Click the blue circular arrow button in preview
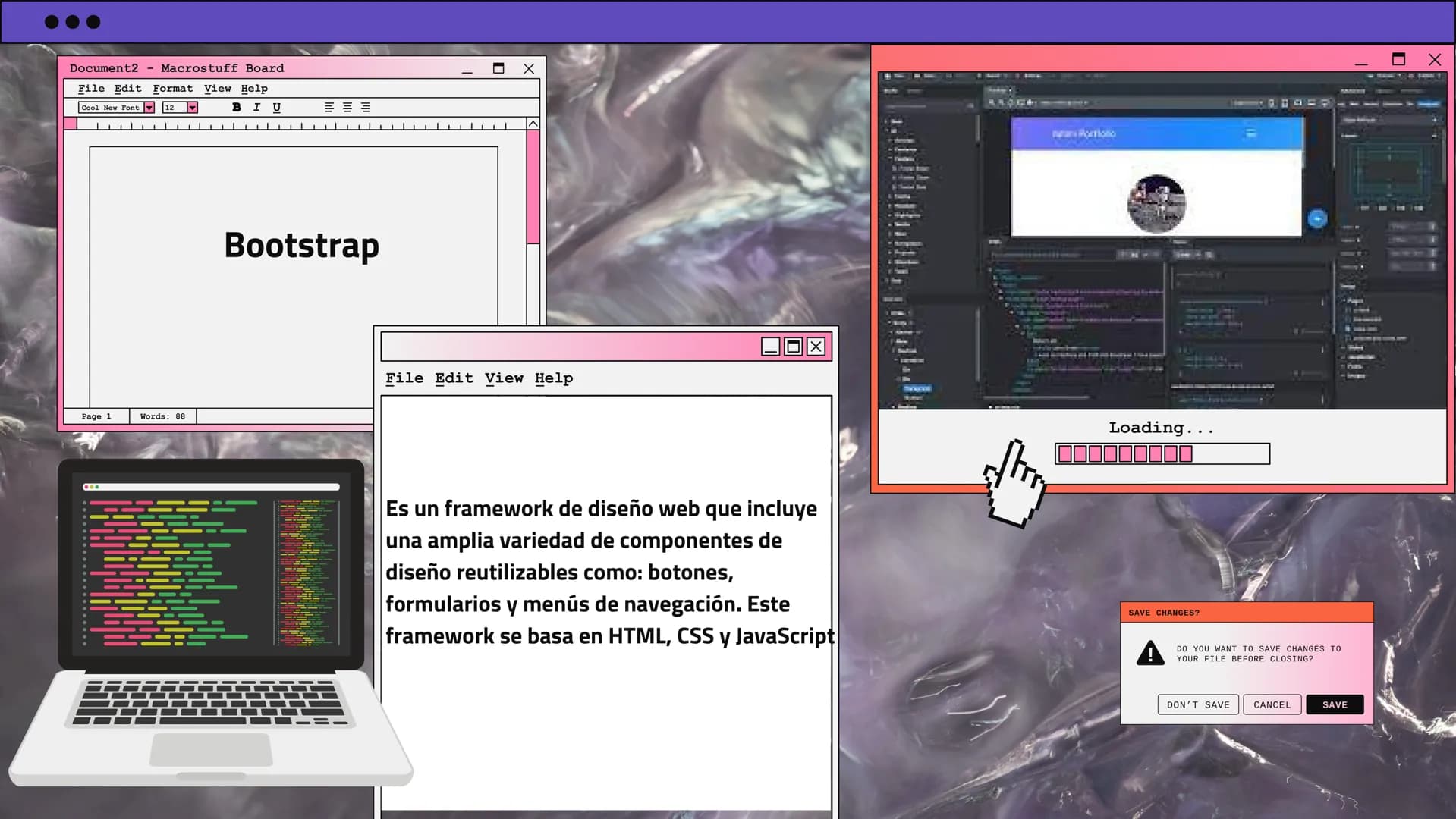This screenshot has width=1456, height=819. click(1317, 218)
